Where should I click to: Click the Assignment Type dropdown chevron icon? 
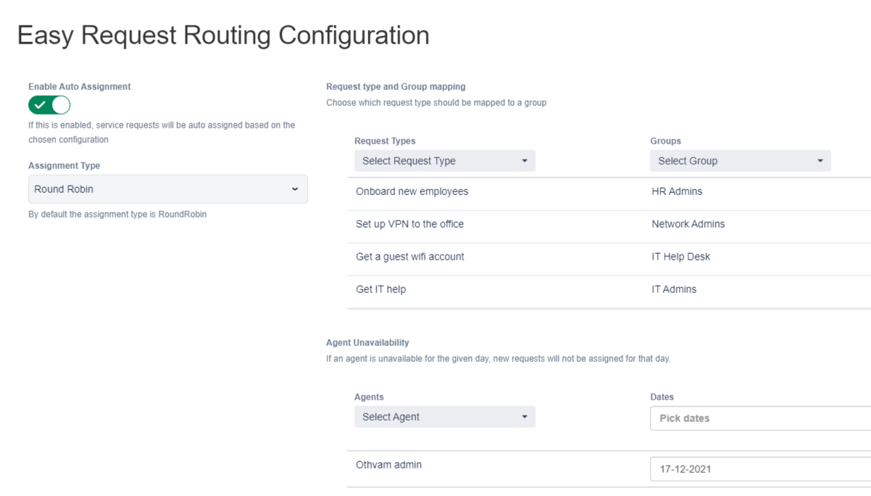(x=295, y=189)
